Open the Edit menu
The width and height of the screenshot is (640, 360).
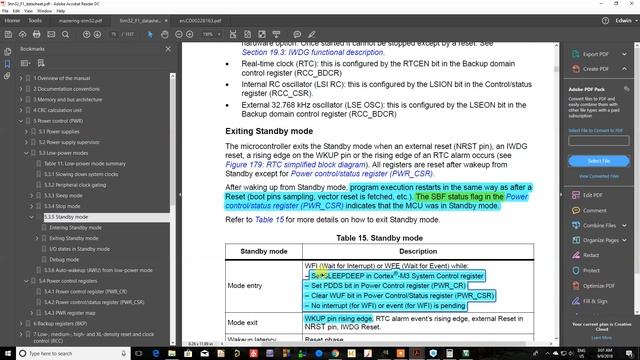(16, 11)
